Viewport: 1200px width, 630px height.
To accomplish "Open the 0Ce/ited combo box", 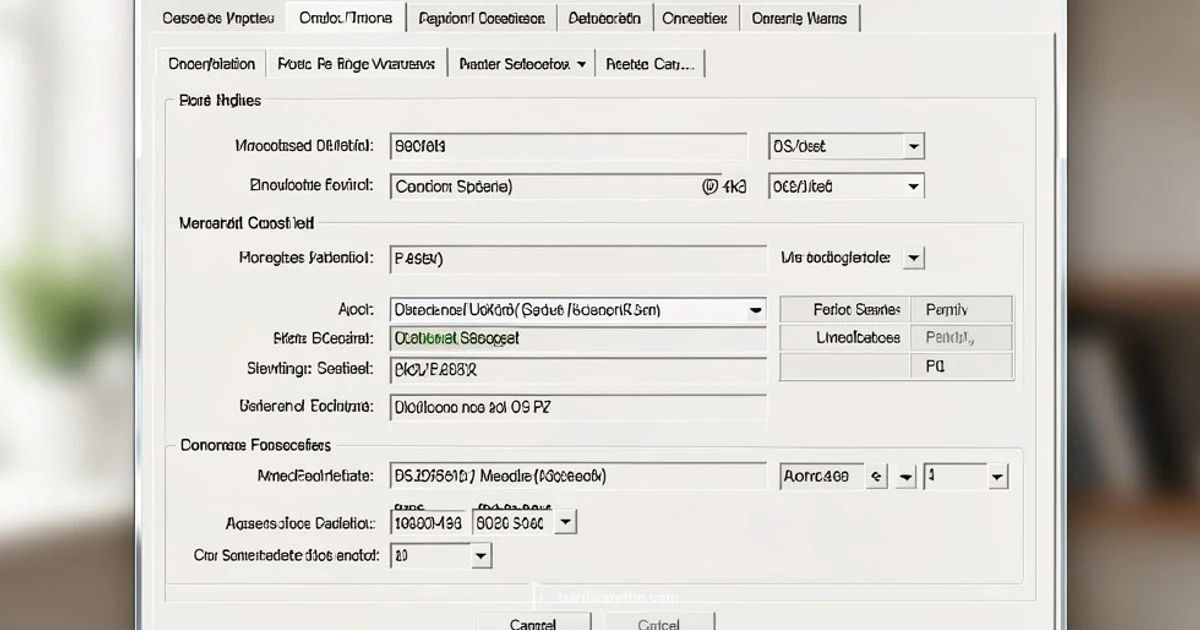I will (x=912, y=187).
